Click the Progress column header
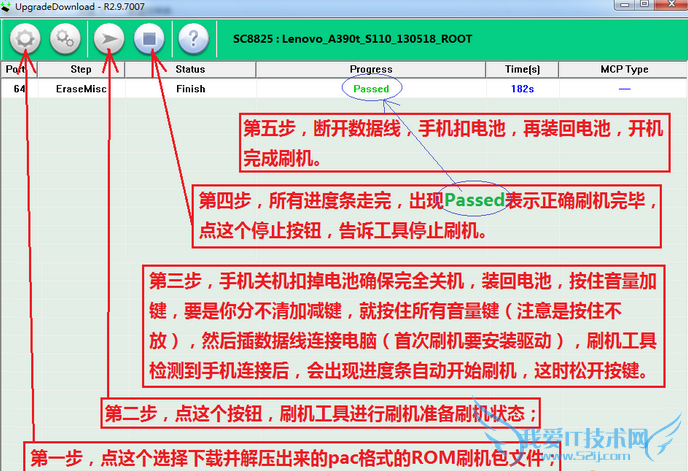The width and height of the screenshot is (688, 471). coord(371,69)
